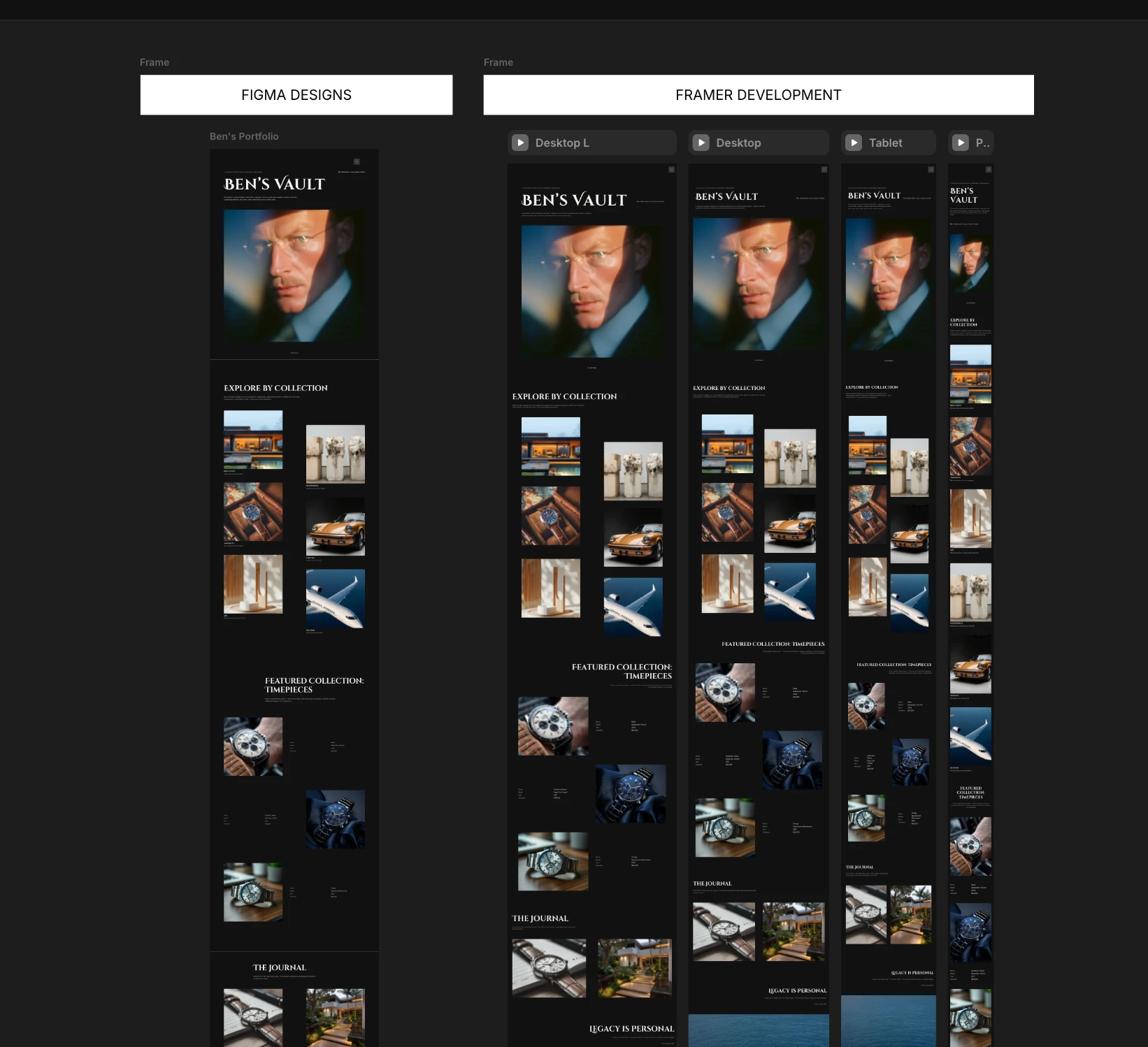Viewport: 1148px width, 1047px height.
Task: Click the menu icon atop Desktop L page
Action: click(671, 169)
